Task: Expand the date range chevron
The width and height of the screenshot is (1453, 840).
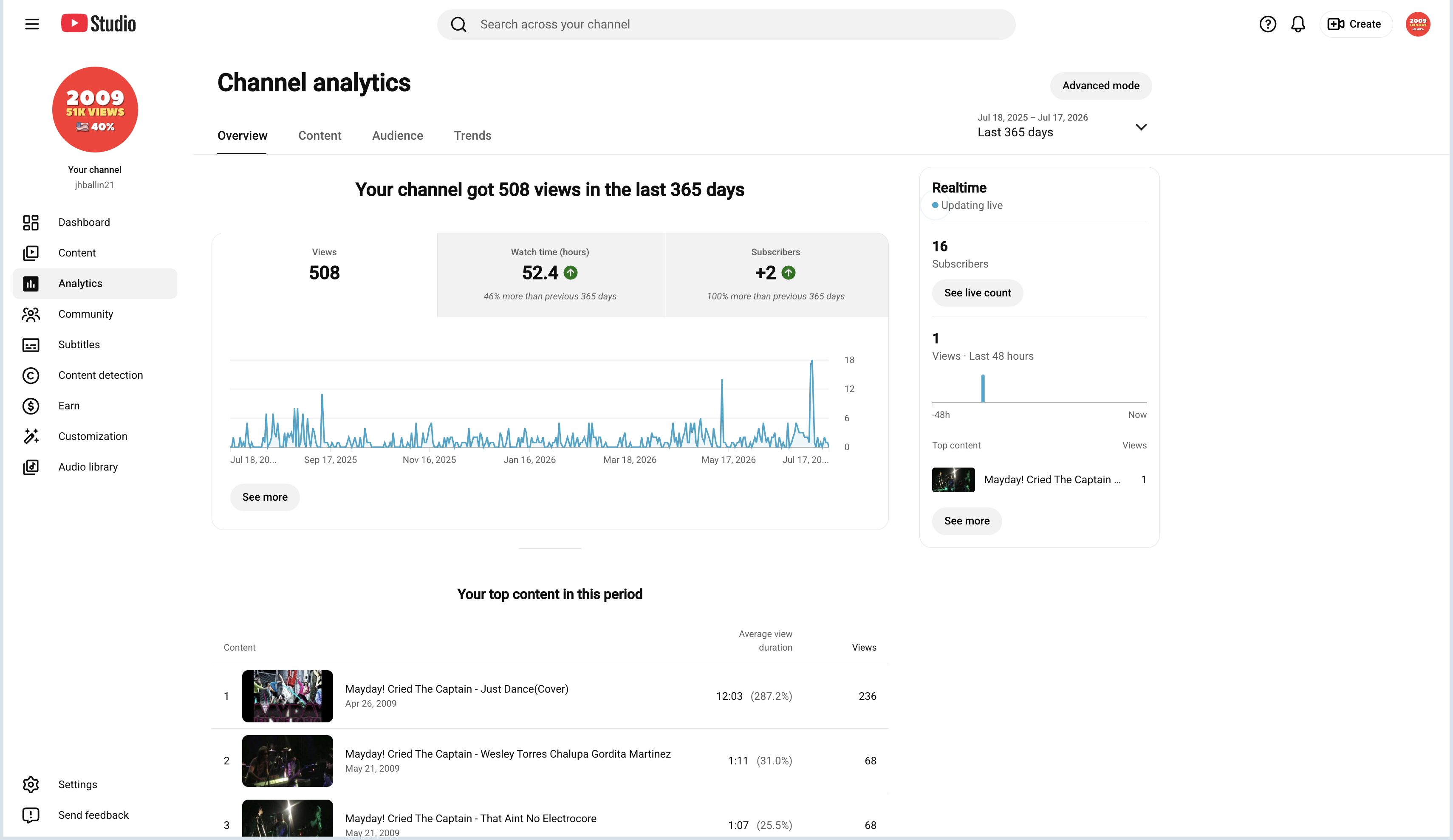Action: (1140, 127)
